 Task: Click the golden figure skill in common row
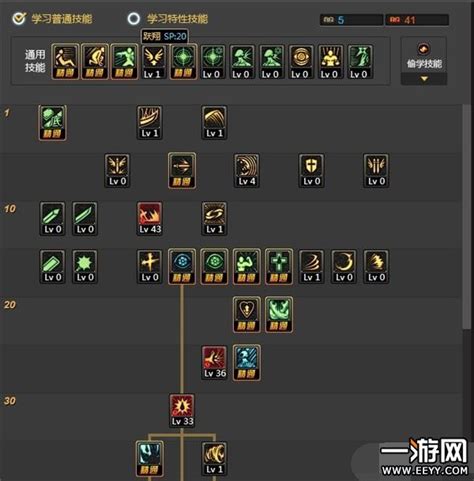tap(329, 62)
